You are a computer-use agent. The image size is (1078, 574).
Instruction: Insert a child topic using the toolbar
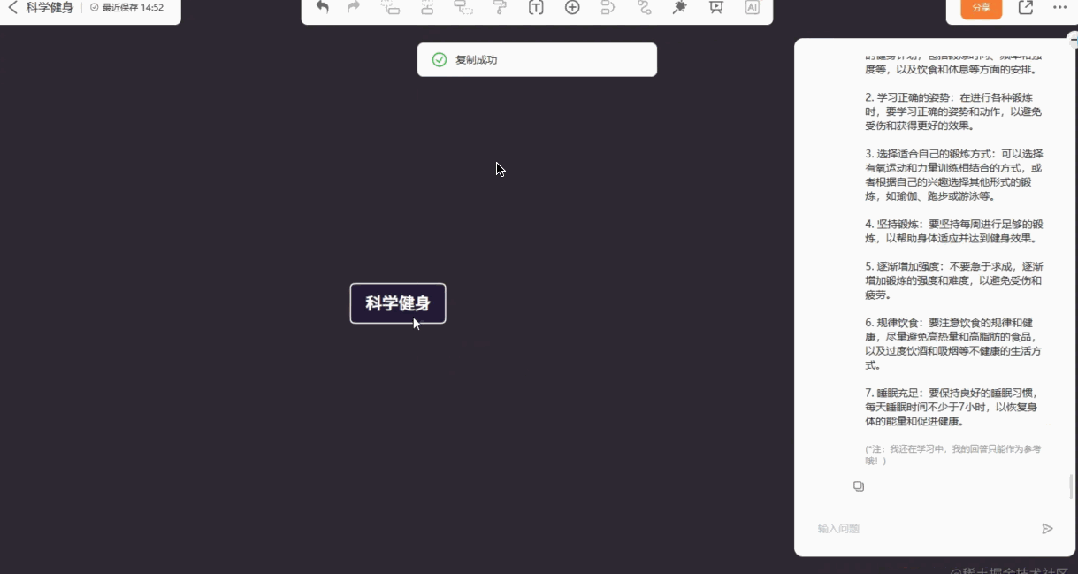pyautogui.click(x=390, y=7)
